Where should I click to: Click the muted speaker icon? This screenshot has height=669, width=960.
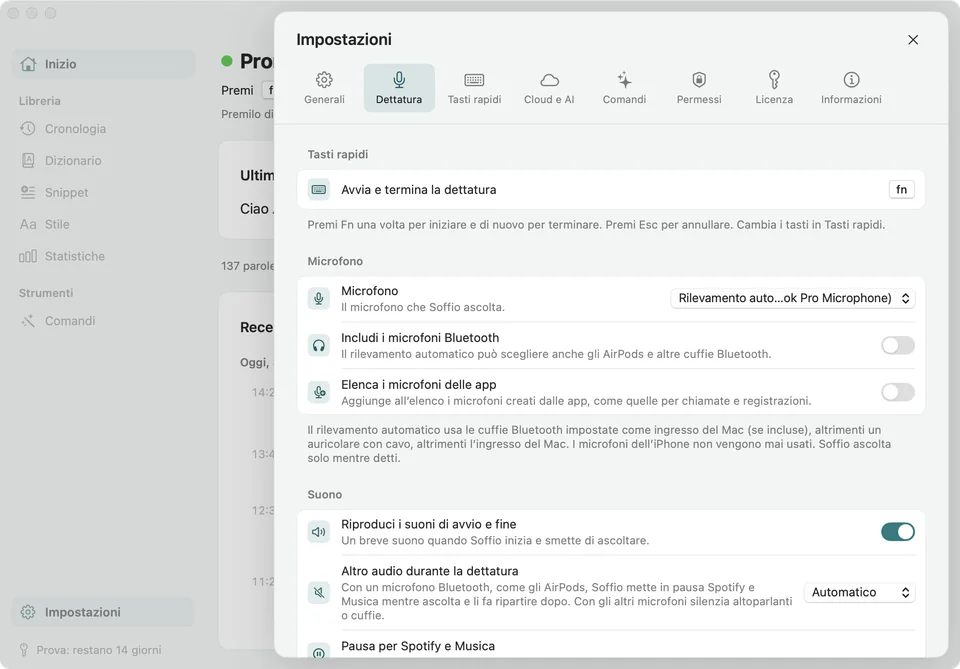(x=319, y=592)
